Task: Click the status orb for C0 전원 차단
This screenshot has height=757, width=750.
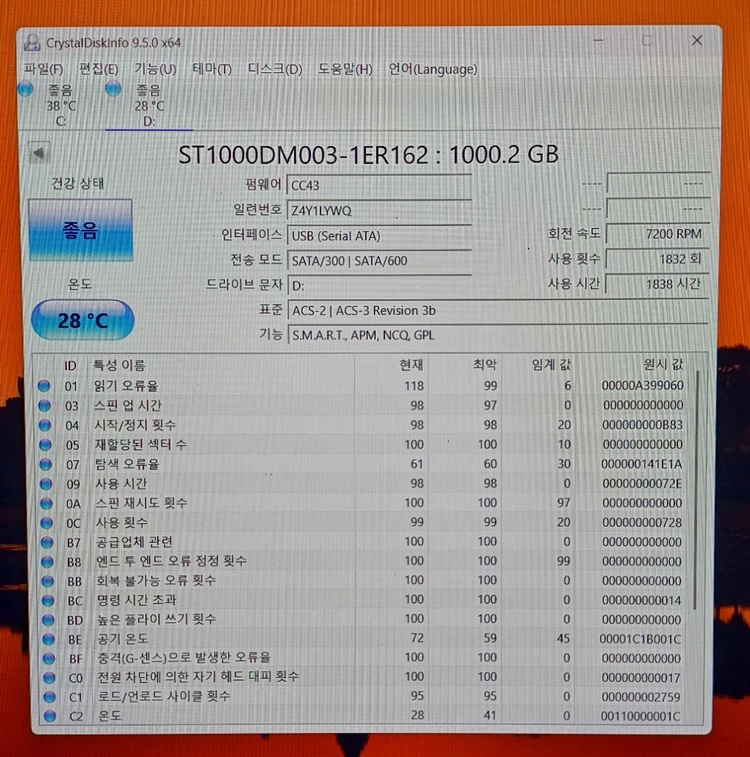Action: (x=49, y=678)
